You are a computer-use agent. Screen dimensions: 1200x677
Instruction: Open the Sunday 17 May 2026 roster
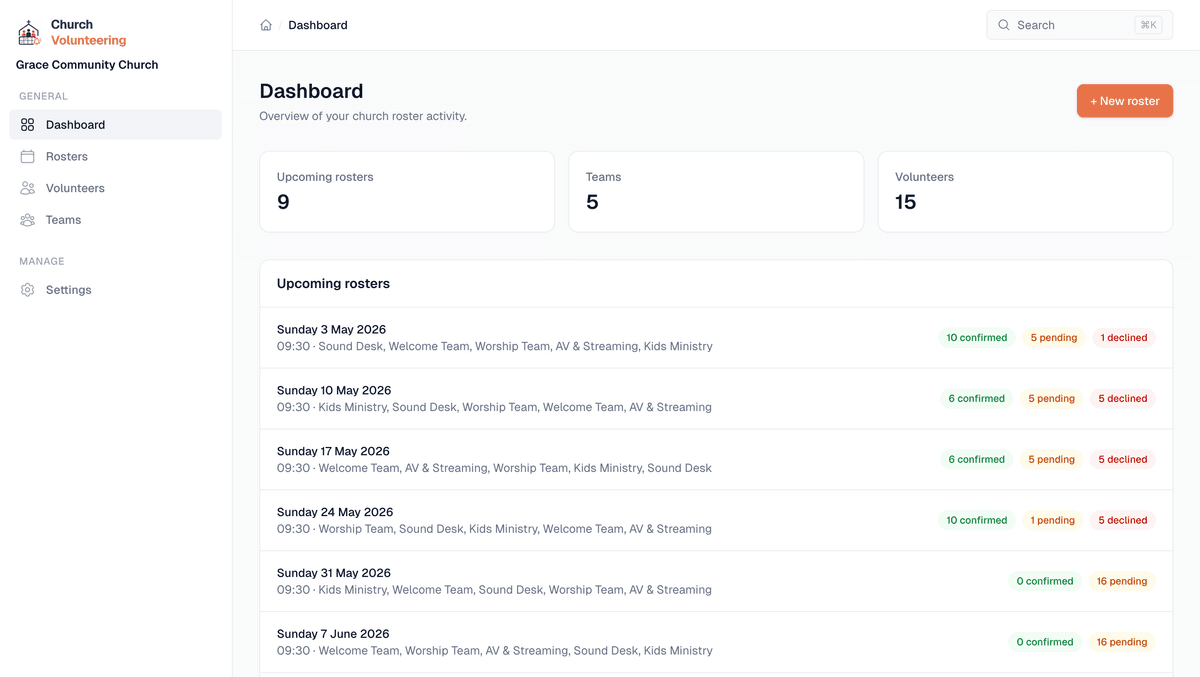coord(716,460)
